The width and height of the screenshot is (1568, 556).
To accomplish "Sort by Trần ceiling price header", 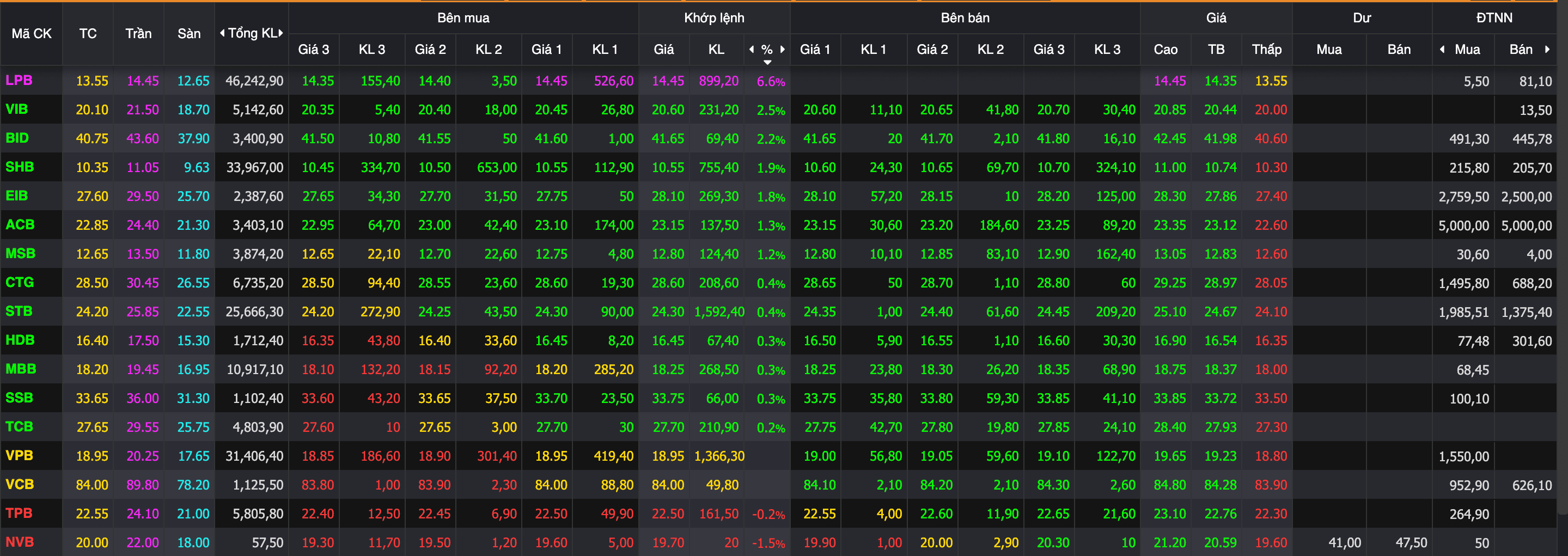I will pyautogui.click(x=139, y=33).
